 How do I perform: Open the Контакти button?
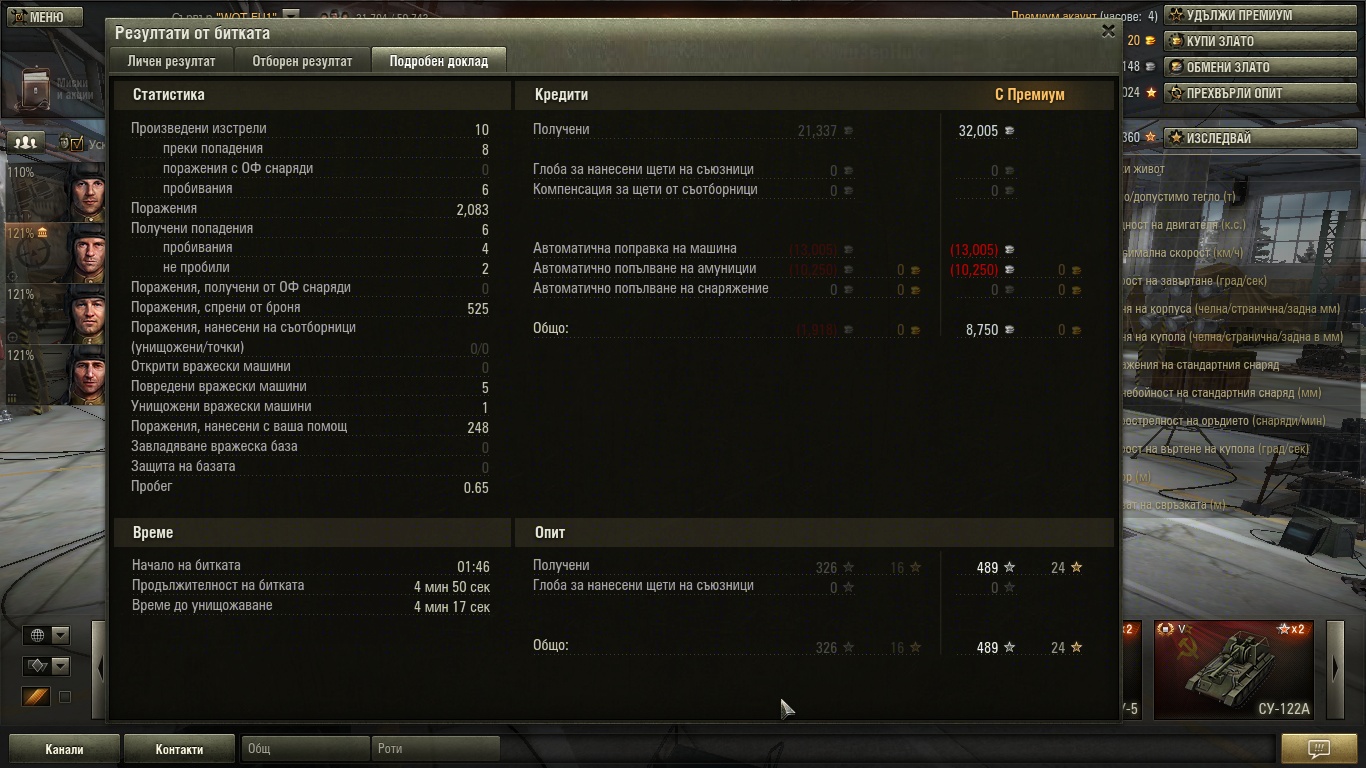point(179,749)
